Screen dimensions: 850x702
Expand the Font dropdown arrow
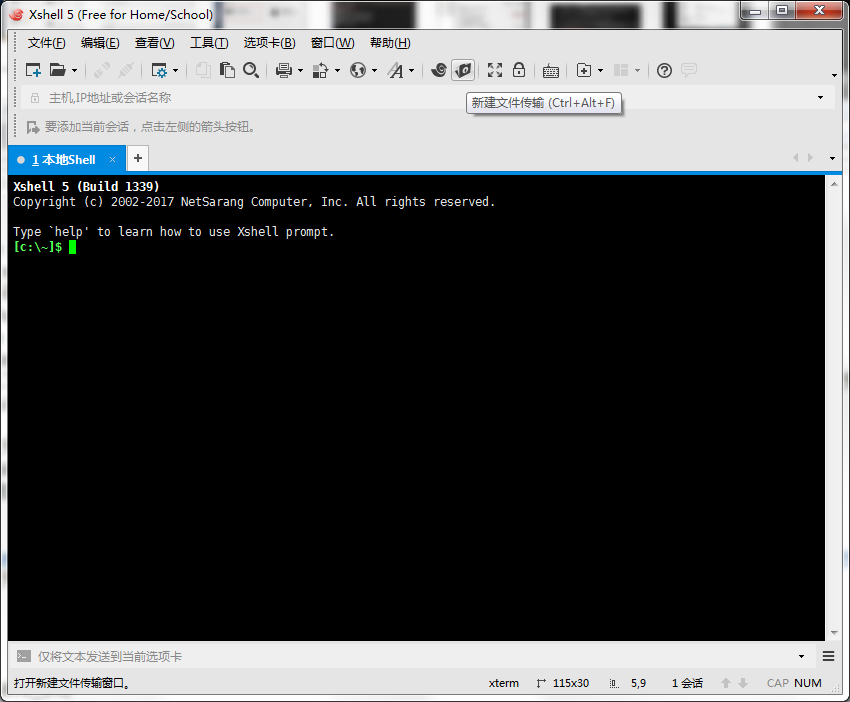pyautogui.click(x=412, y=70)
